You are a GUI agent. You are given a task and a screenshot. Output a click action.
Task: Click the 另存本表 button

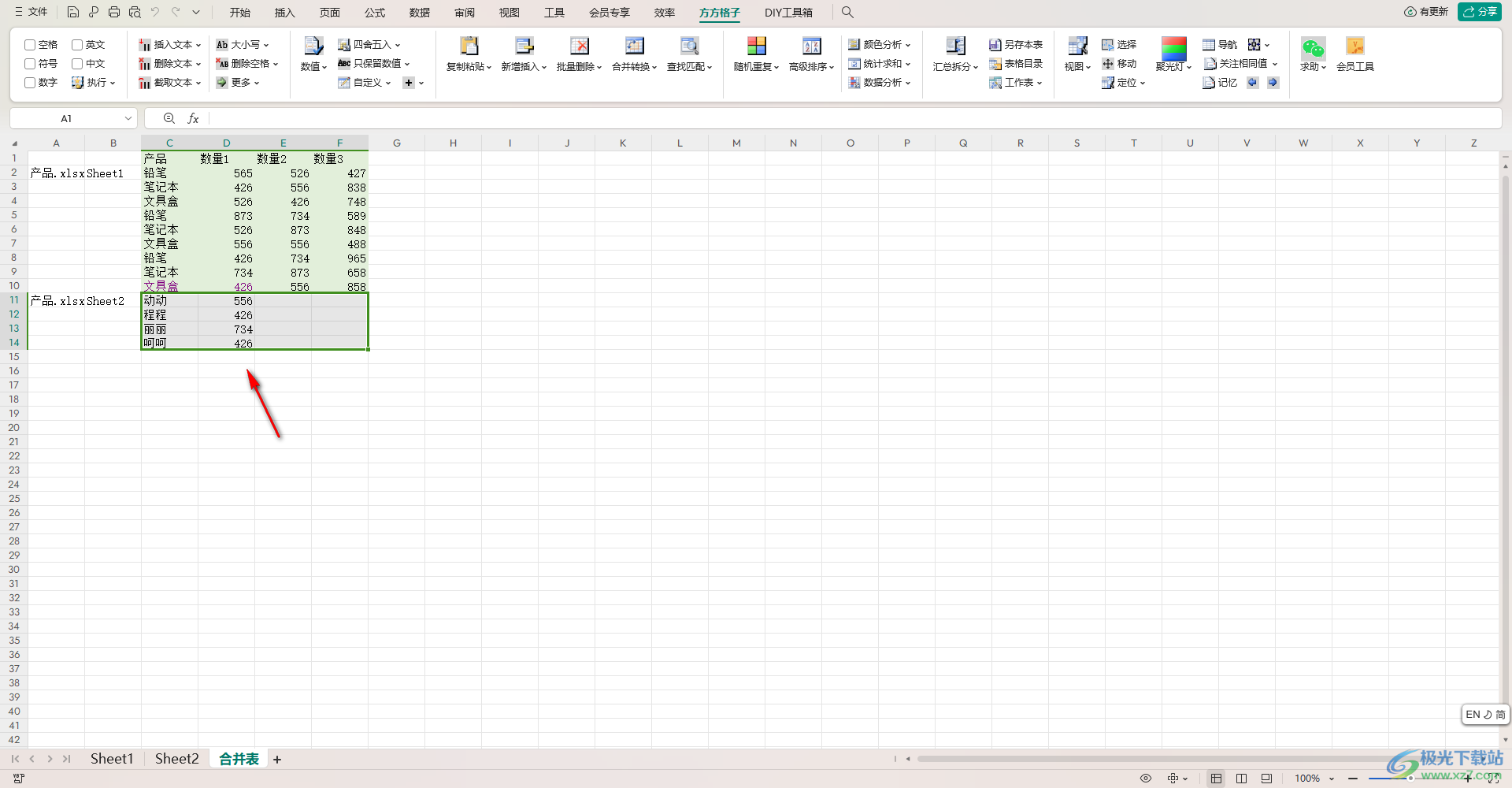(1016, 45)
